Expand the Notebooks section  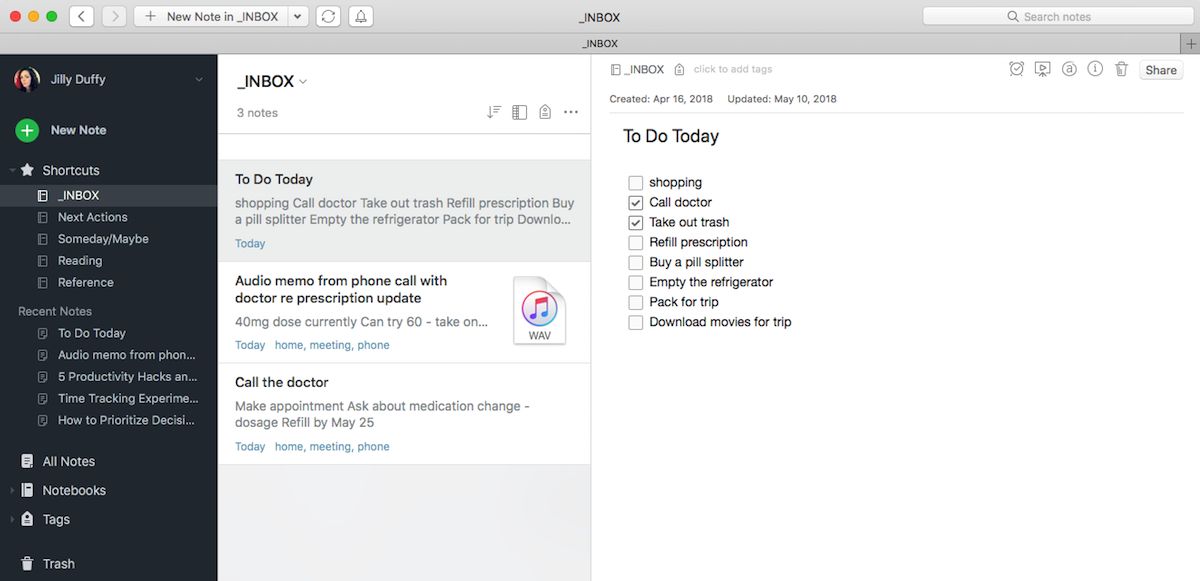tap(10, 490)
